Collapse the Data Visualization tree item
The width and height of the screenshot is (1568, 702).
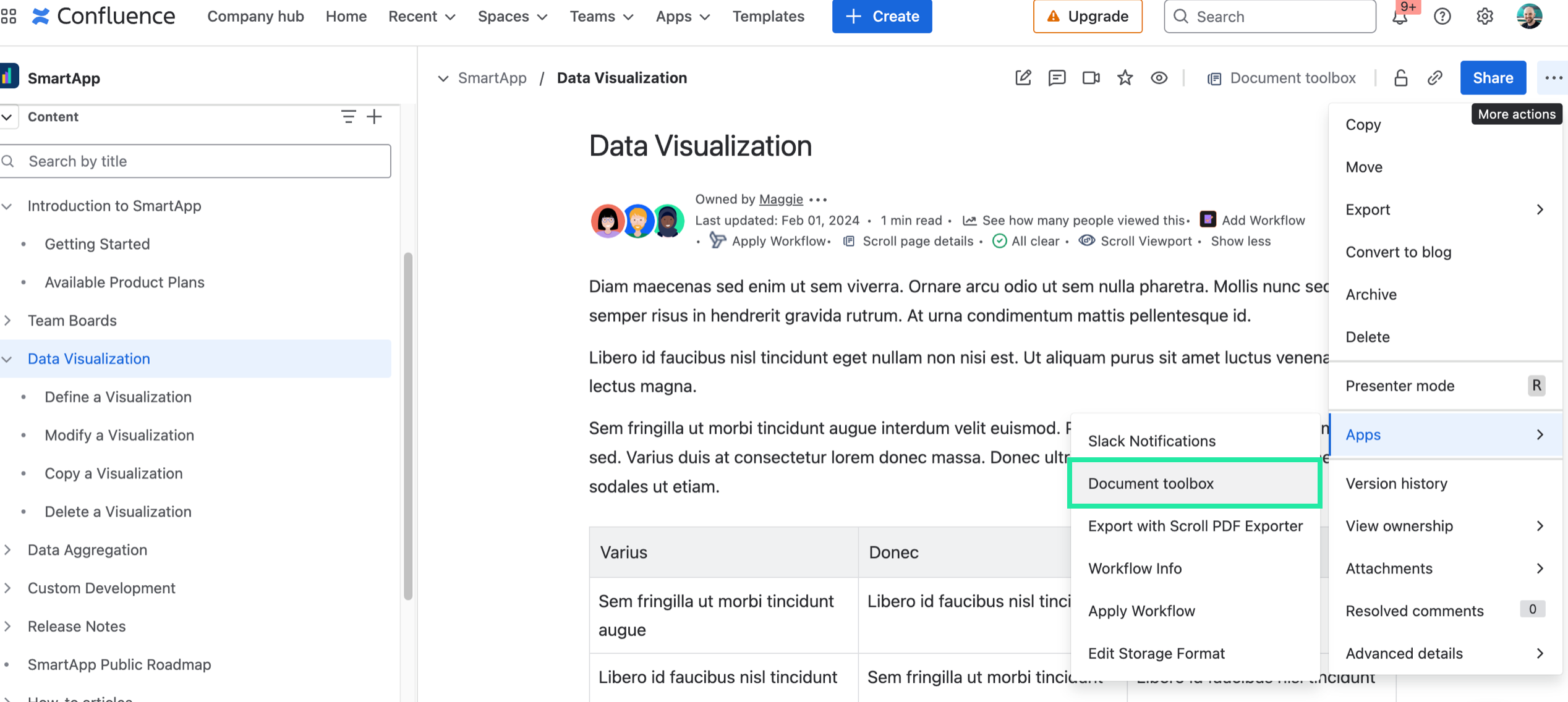coord(7,359)
